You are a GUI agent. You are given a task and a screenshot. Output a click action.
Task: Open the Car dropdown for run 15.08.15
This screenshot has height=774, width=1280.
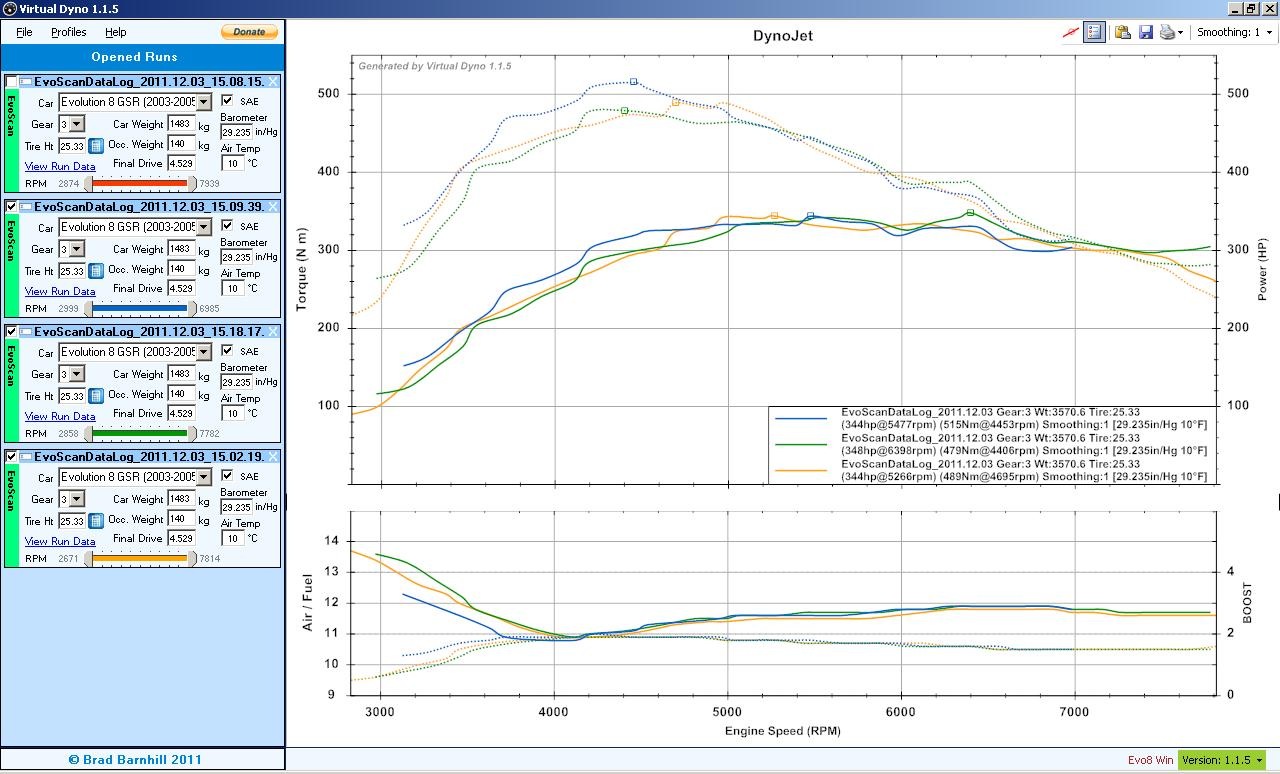coord(204,102)
